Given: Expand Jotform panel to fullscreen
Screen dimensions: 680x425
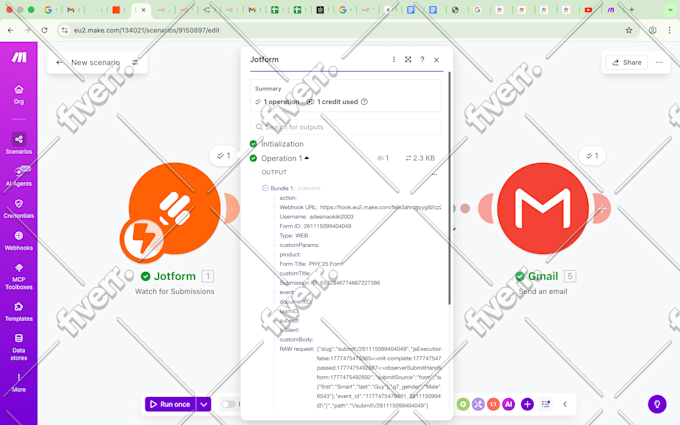Looking at the screenshot, I should pos(408,59).
